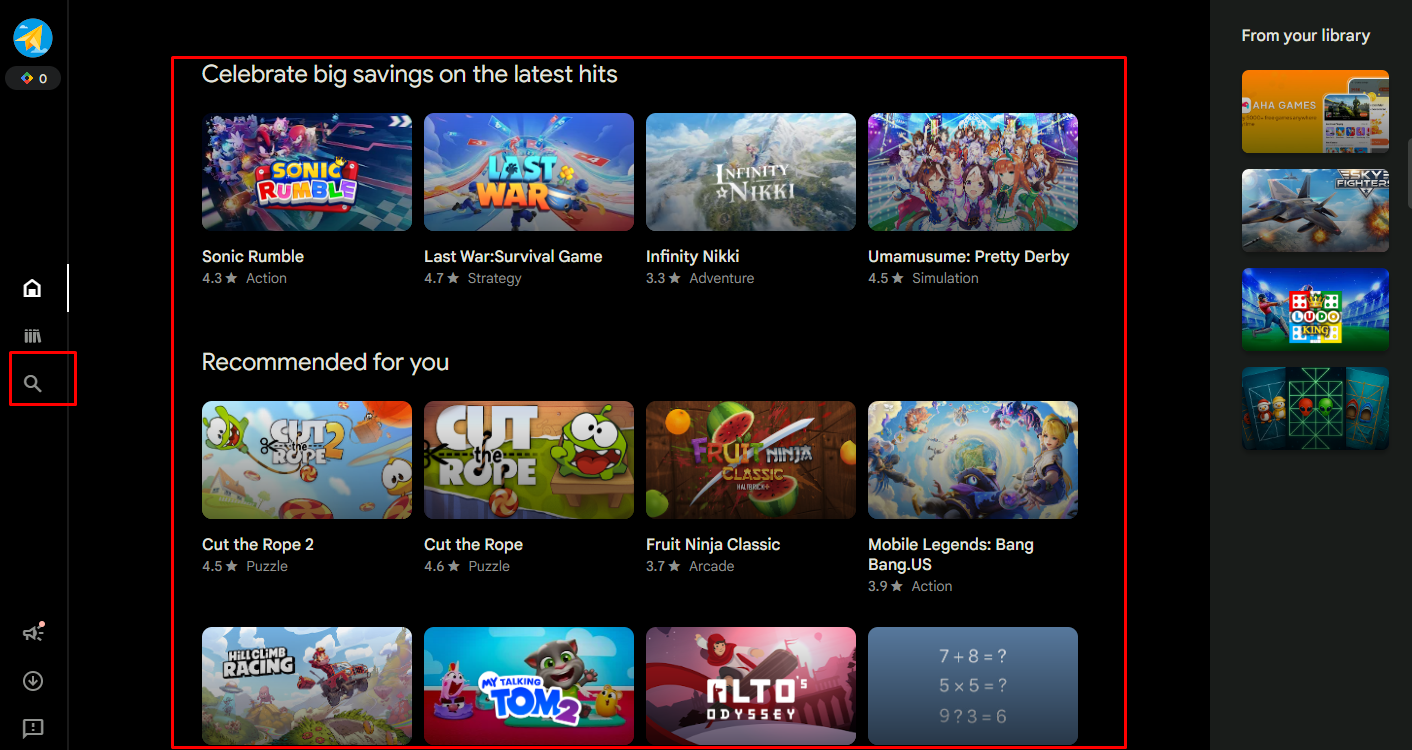Open Mobile Legends: Bang Bang.US
Viewport: 1412px width, 750px height.
(972, 460)
